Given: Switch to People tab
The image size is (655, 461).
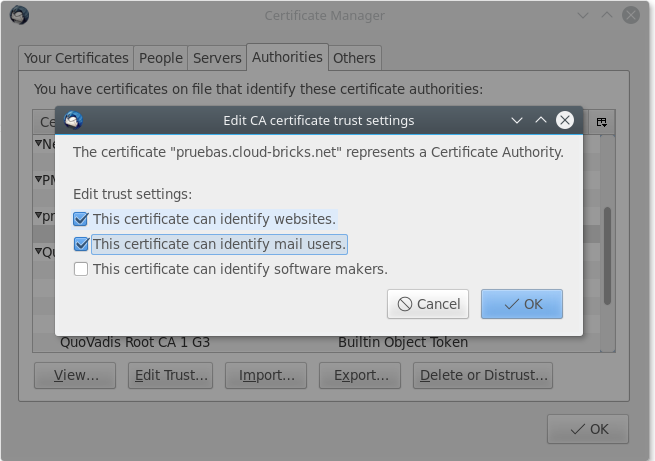Looking at the screenshot, I should 161,58.
